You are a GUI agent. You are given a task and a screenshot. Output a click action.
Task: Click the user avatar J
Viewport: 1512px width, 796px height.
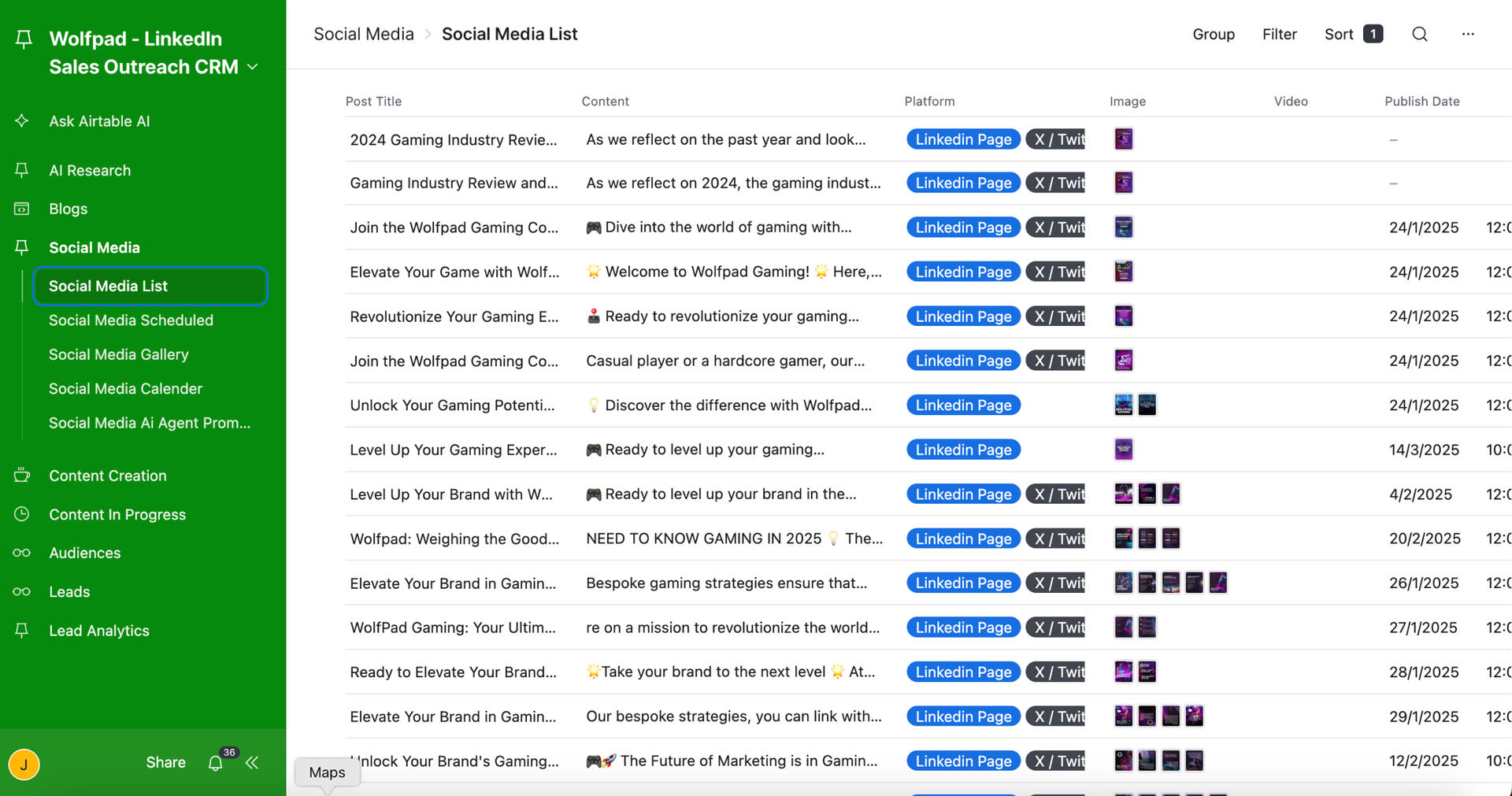coord(24,764)
